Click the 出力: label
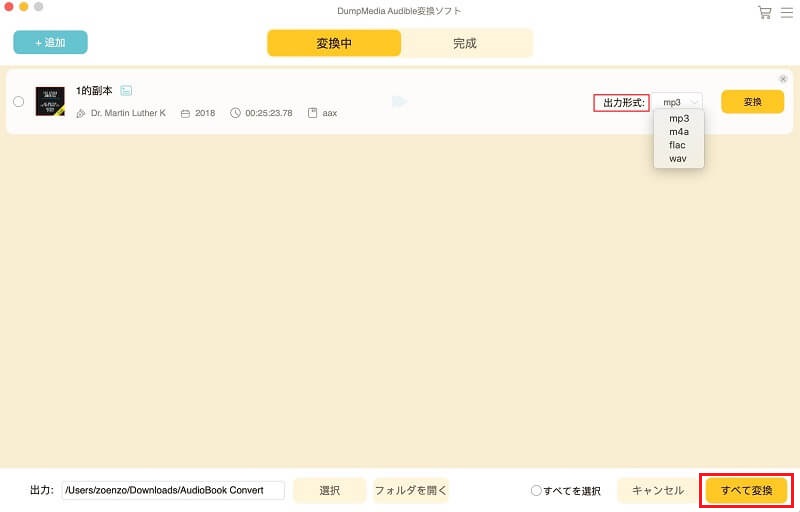The width and height of the screenshot is (800, 512). coord(42,491)
